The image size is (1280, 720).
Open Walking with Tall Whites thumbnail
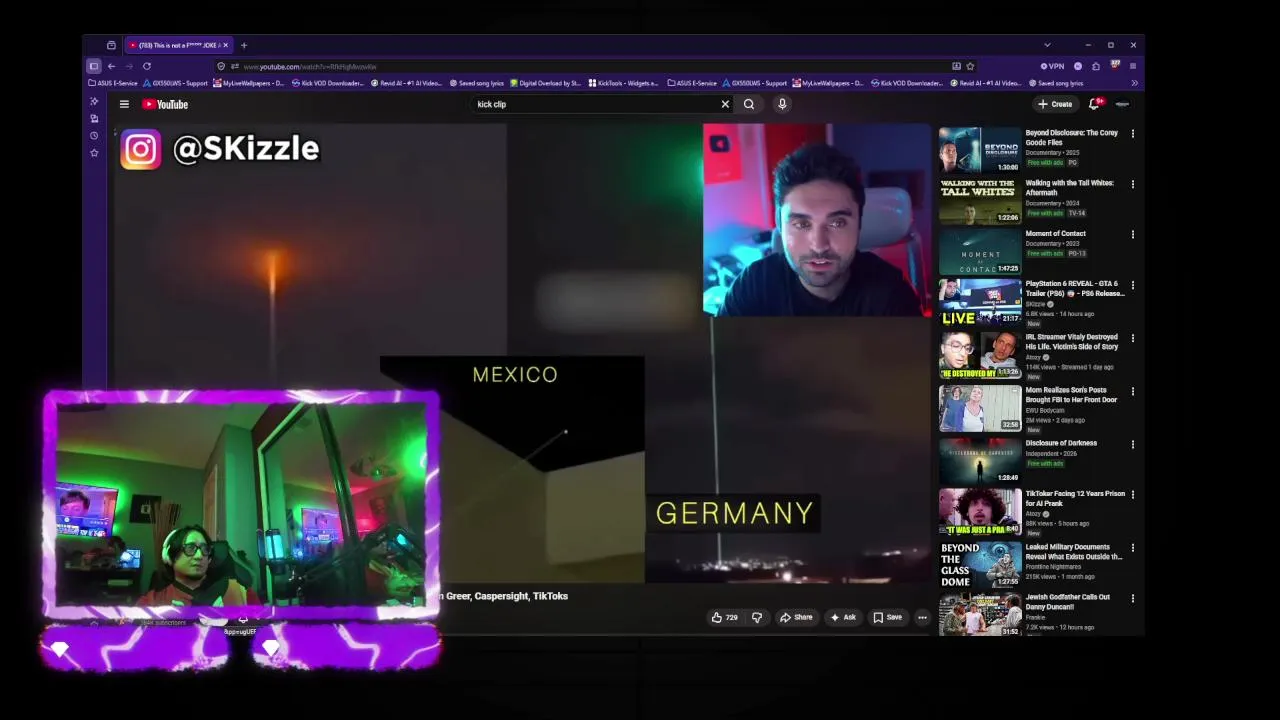(980, 200)
